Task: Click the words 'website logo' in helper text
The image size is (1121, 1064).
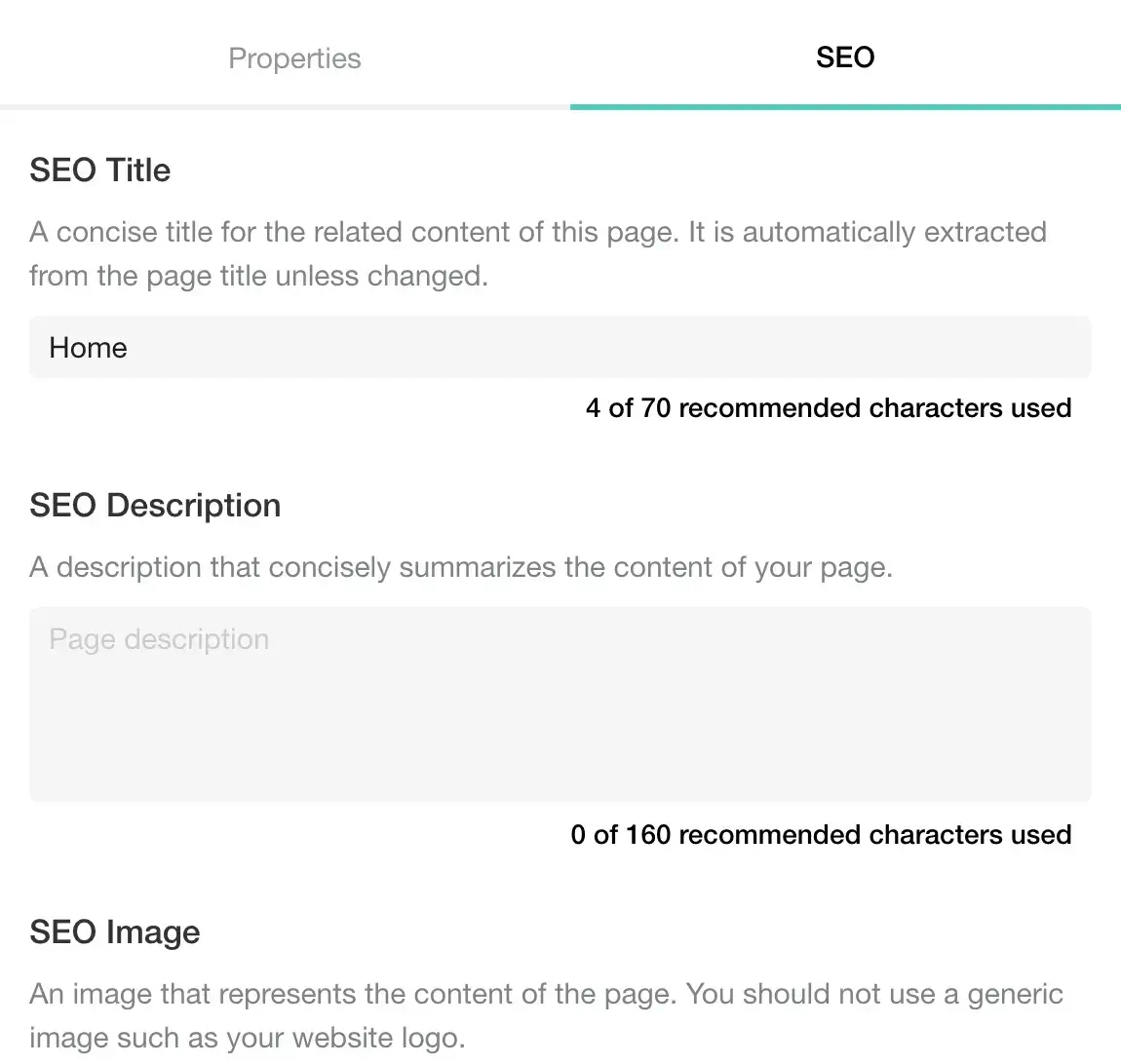Action: 379,1038
